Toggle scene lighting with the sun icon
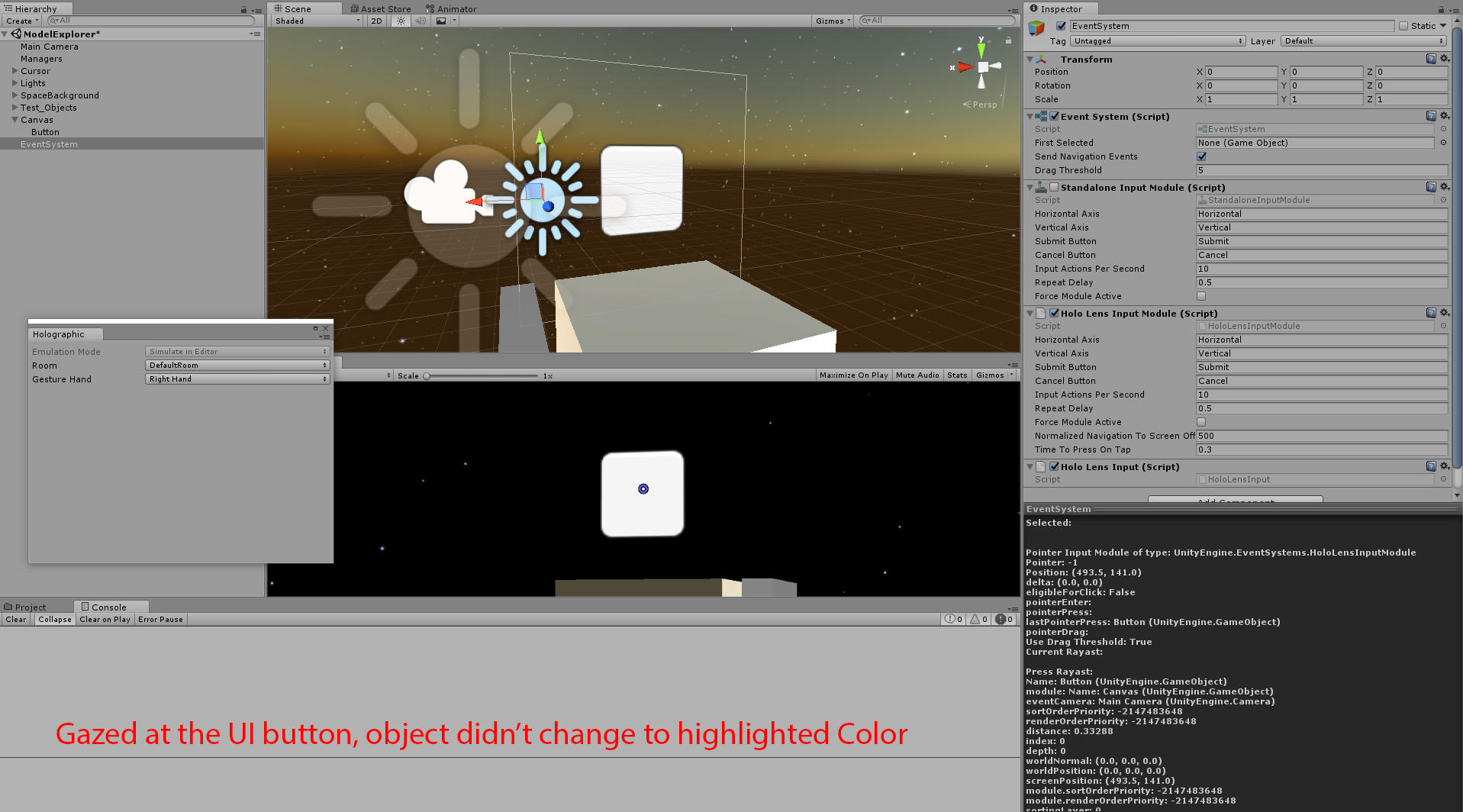This screenshot has width=1463, height=812. [x=400, y=21]
